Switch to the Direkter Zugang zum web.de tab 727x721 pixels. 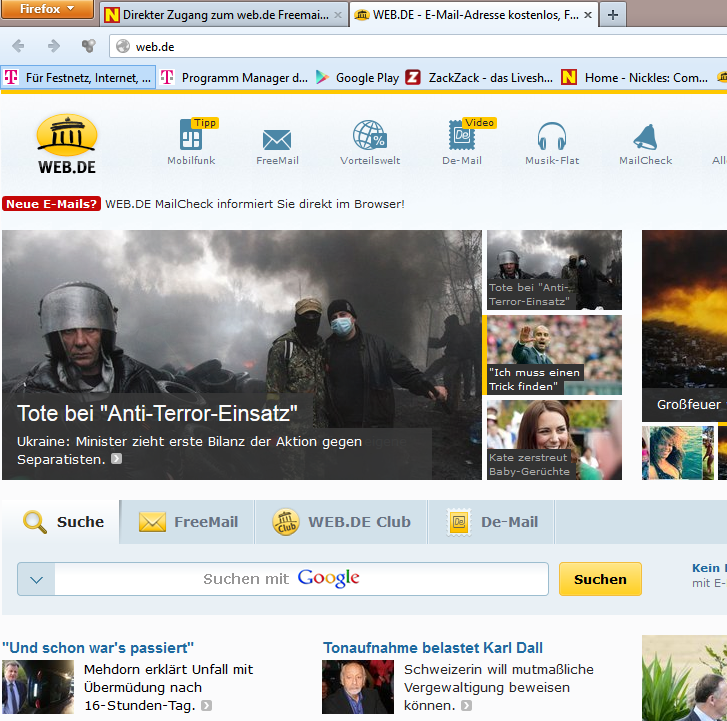click(x=224, y=15)
